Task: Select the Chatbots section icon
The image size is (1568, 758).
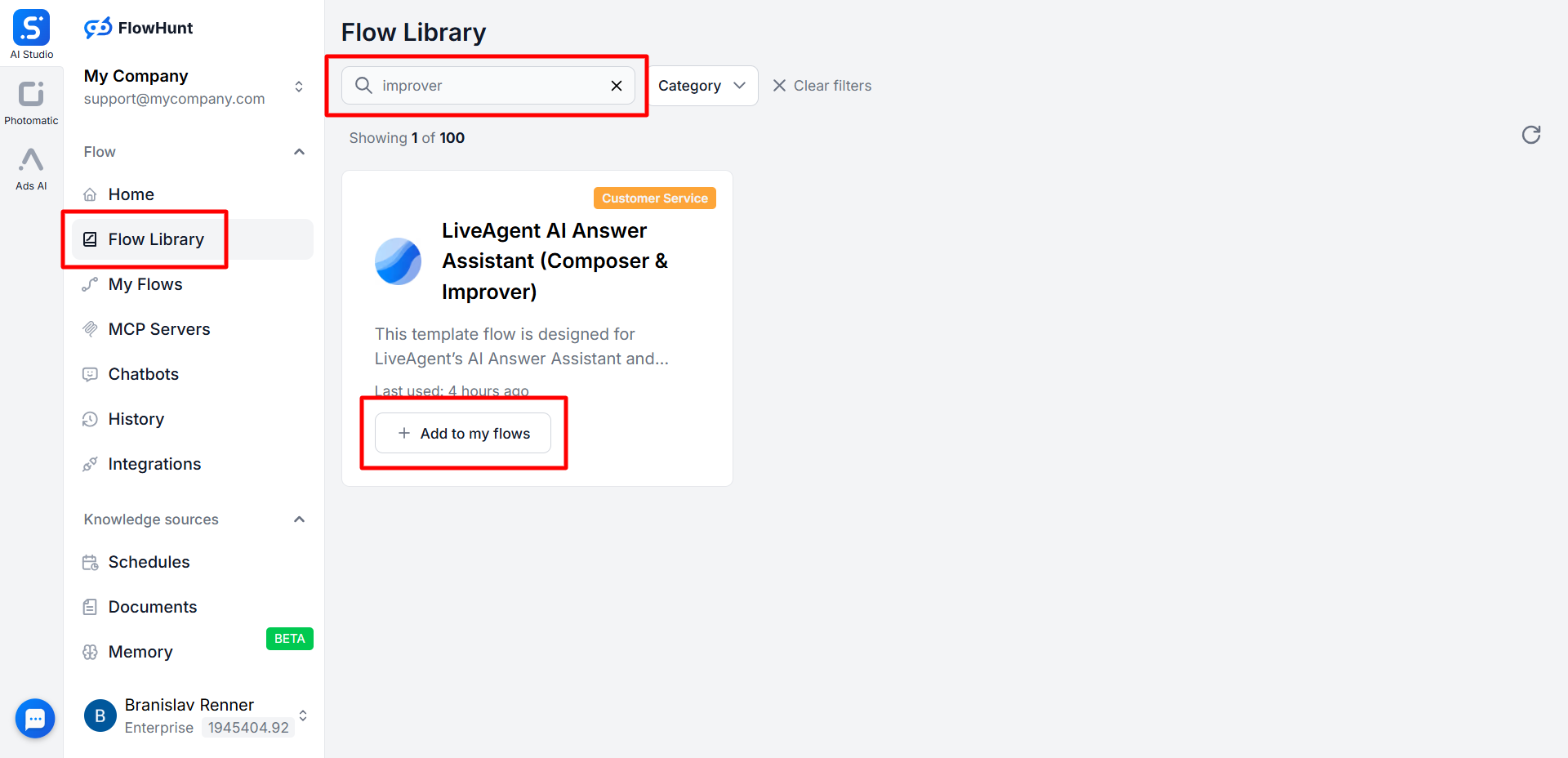Action: 90,373
